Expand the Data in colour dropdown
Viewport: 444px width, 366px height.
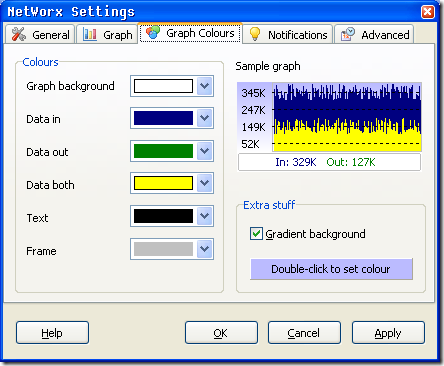click(205, 118)
